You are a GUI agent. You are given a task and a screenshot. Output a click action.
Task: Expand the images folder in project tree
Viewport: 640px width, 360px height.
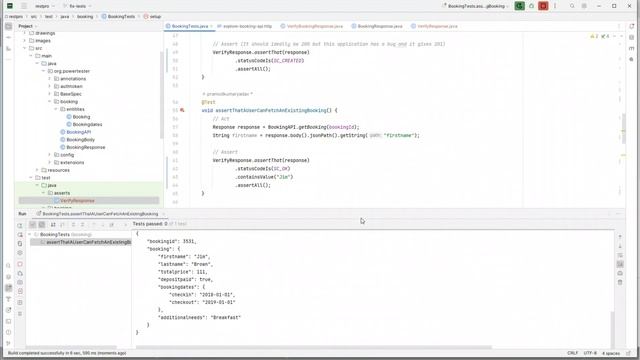tap(25, 41)
